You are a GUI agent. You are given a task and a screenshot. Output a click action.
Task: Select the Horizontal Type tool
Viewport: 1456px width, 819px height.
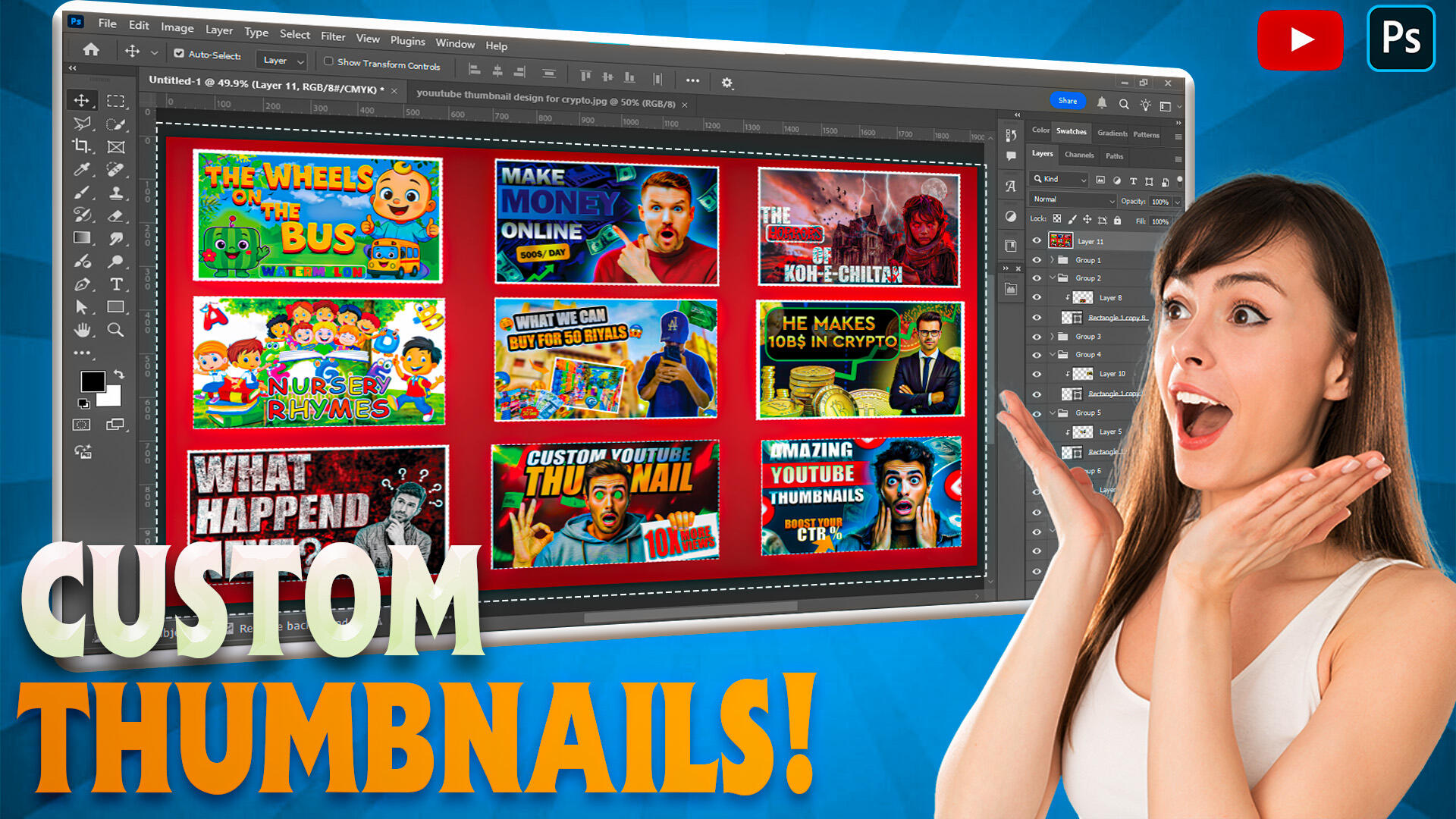click(x=116, y=284)
